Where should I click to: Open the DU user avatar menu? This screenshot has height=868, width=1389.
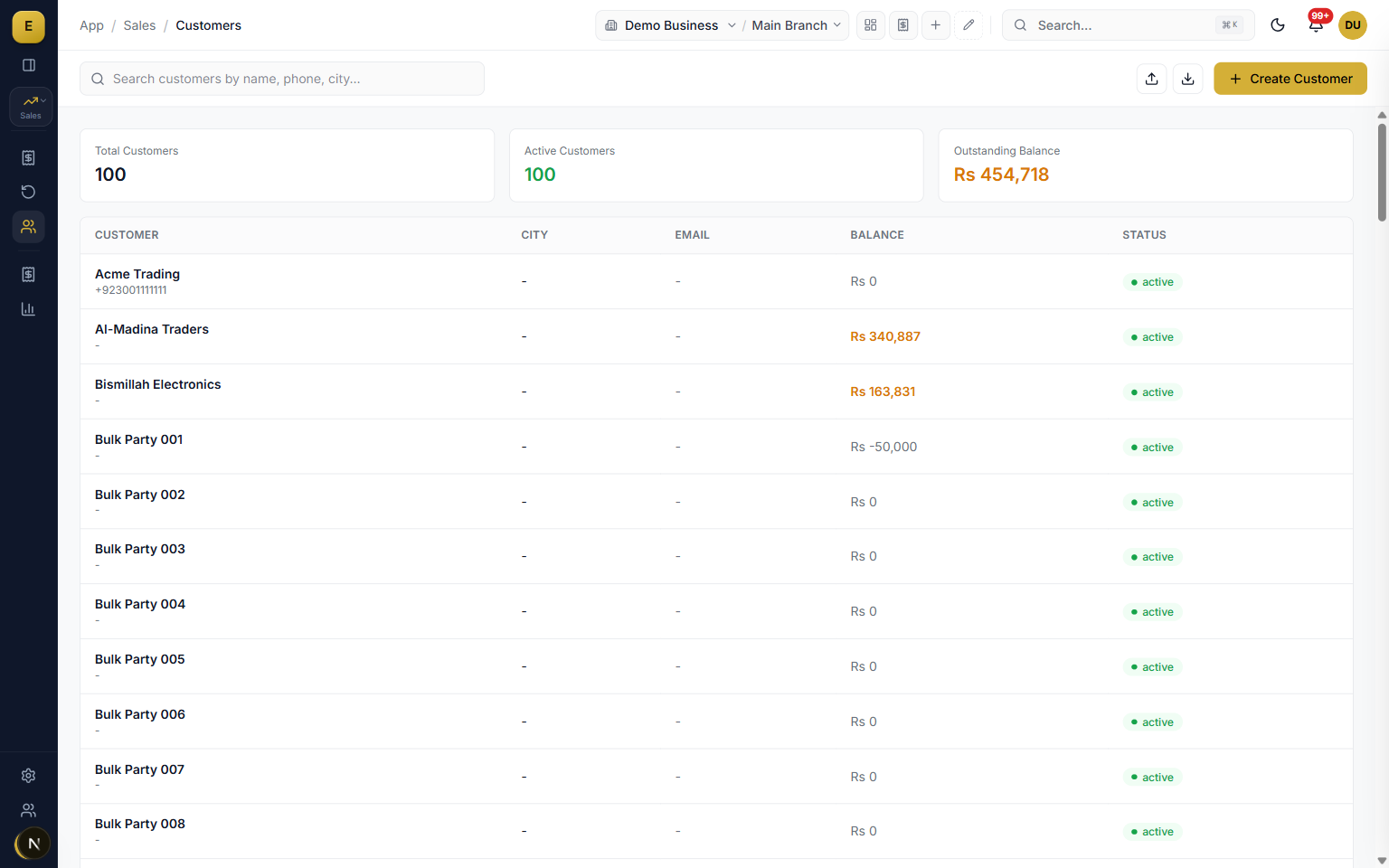point(1353,25)
